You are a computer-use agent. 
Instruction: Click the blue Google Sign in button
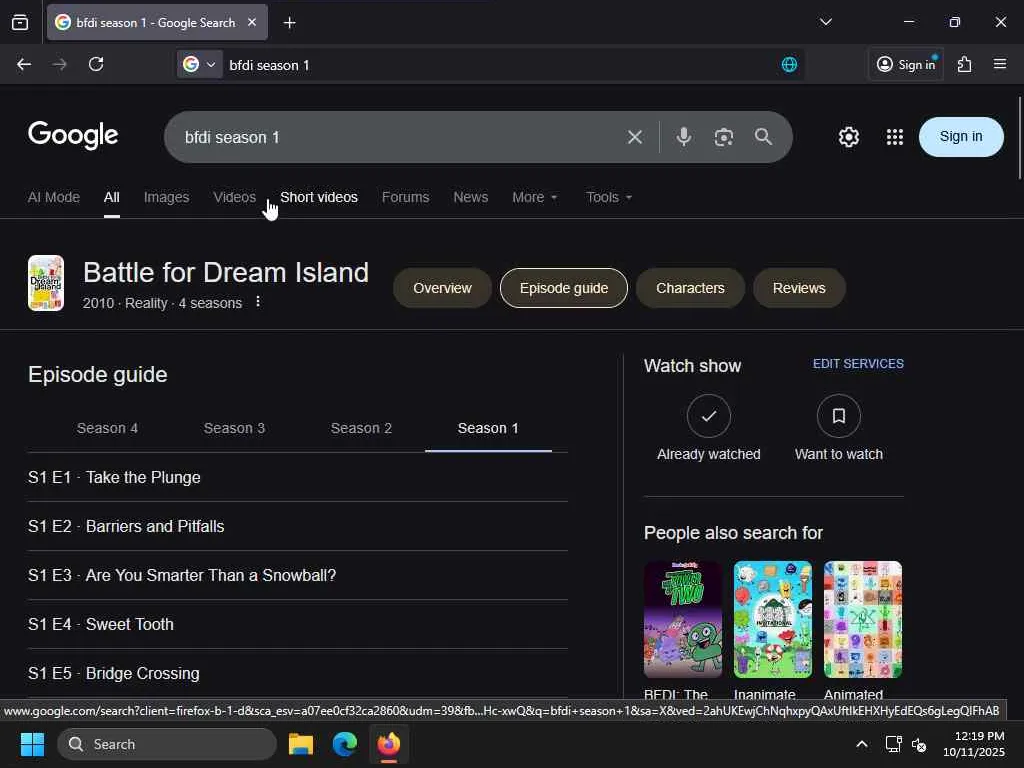point(961,136)
